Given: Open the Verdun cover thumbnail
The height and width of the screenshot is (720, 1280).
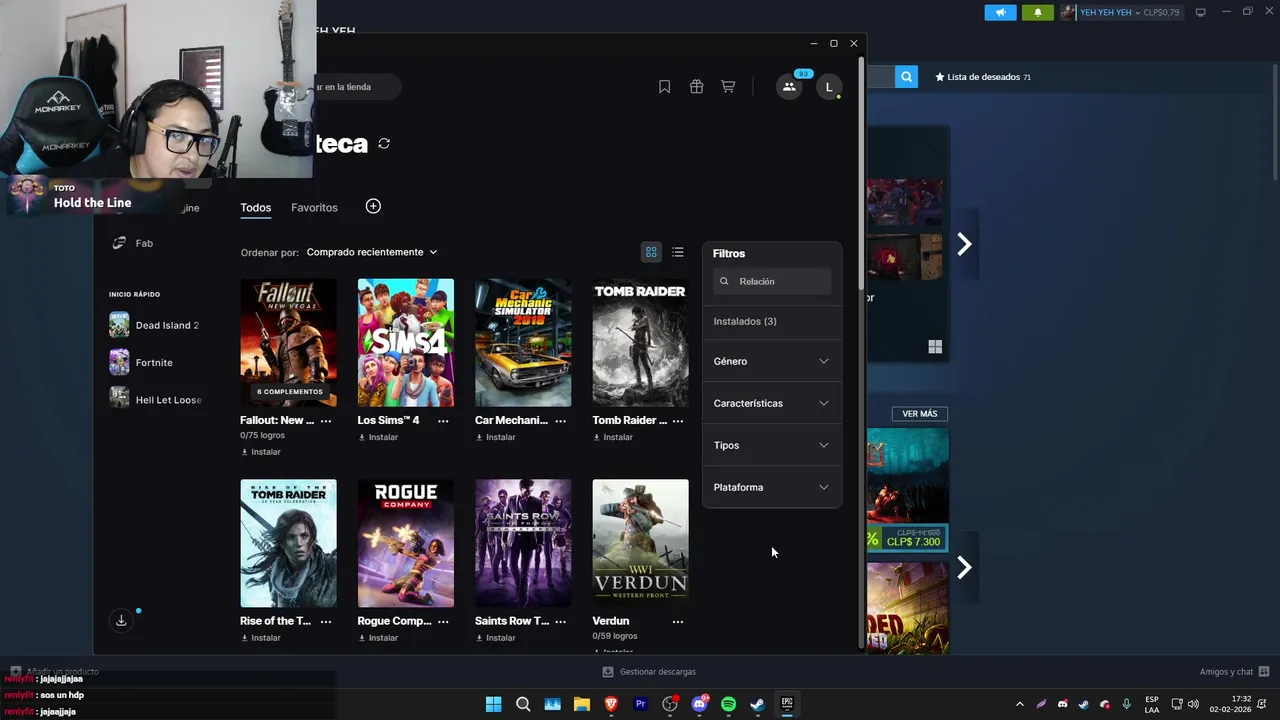Looking at the screenshot, I should pyautogui.click(x=640, y=543).
